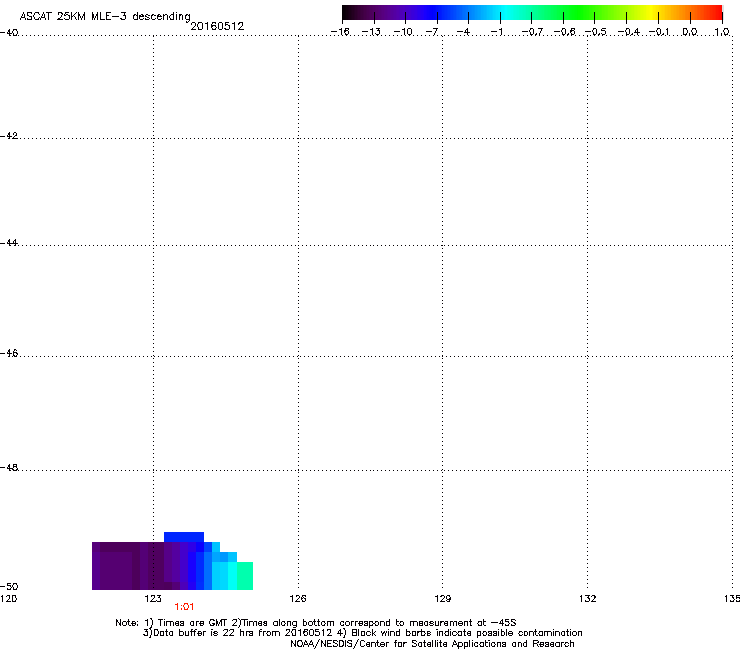740x650 pixels.
Task: Click the -16 colorbar label
Action: pos(340,32)
